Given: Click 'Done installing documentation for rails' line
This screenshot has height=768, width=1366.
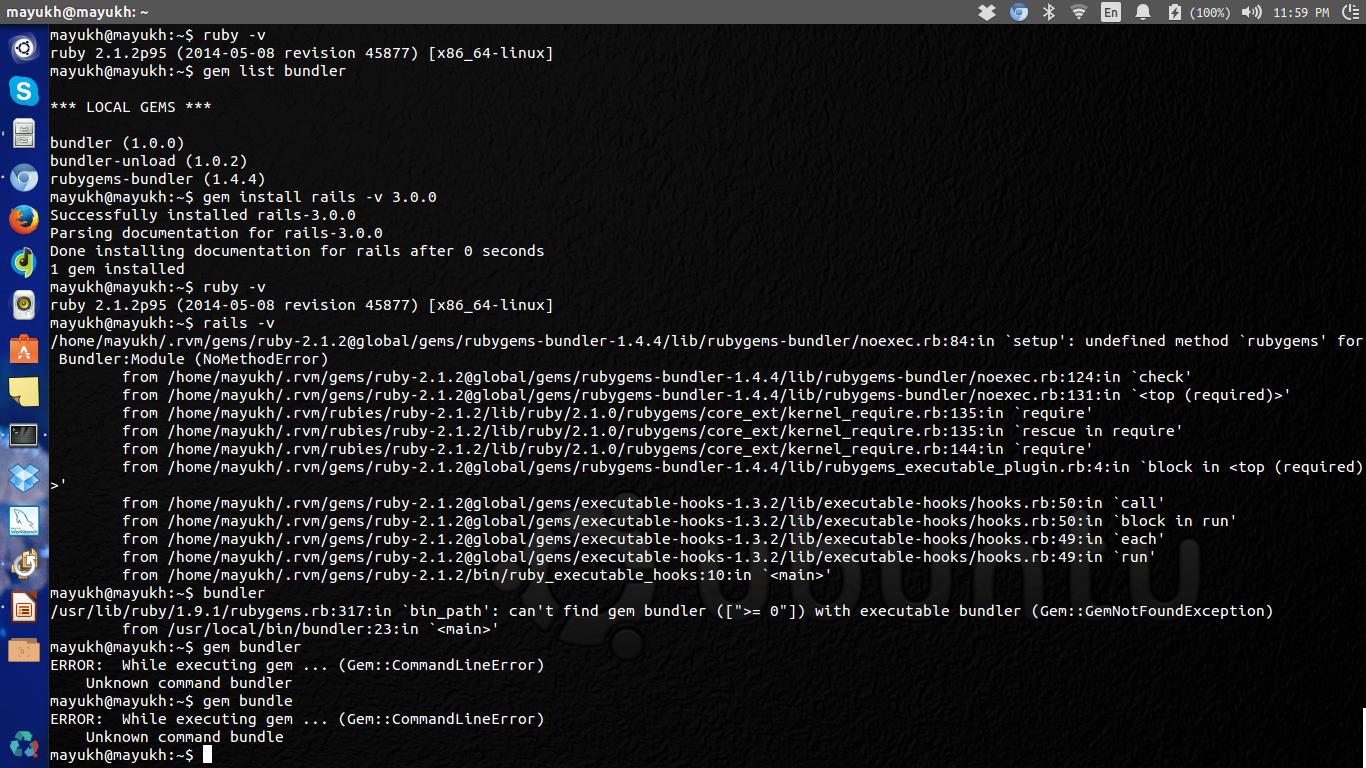Looking at the screenshot, I should coord(297,251).
